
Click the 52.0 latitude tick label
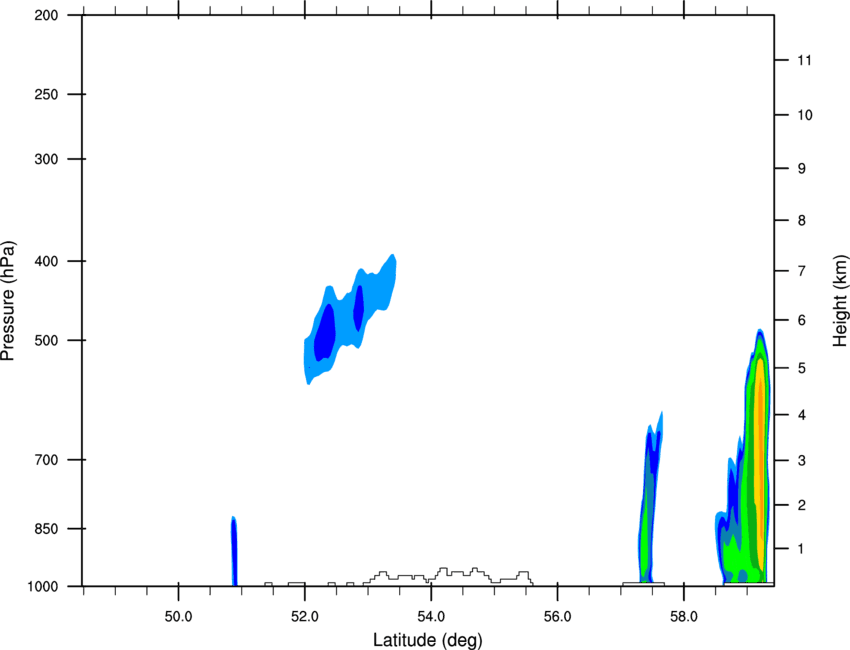point(305,617)
